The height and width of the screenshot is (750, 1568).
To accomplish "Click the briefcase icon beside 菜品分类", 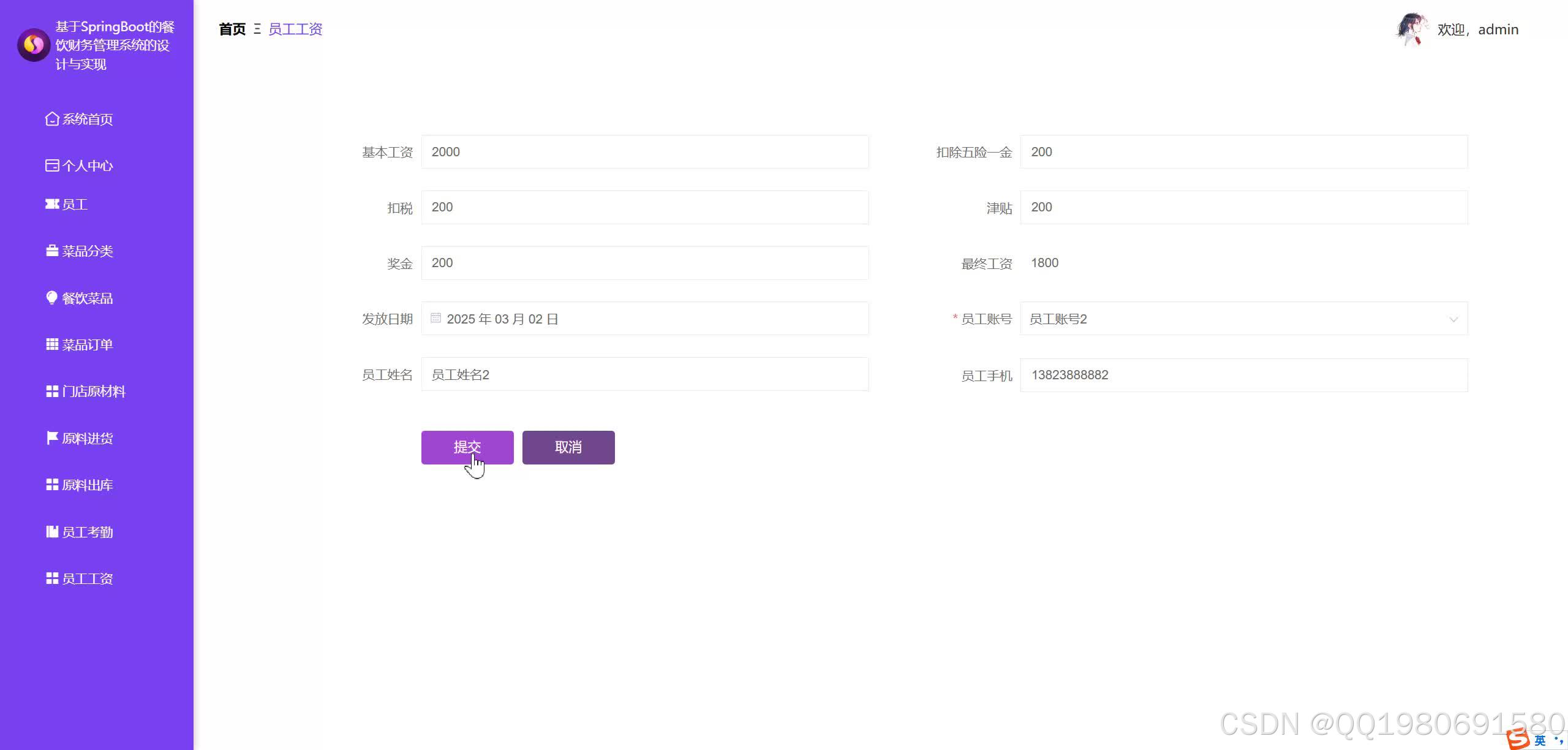I will (x=52, y=251).
